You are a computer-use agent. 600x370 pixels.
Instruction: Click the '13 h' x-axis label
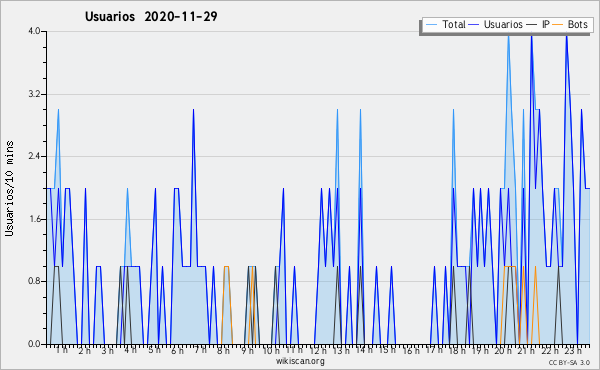341,350
